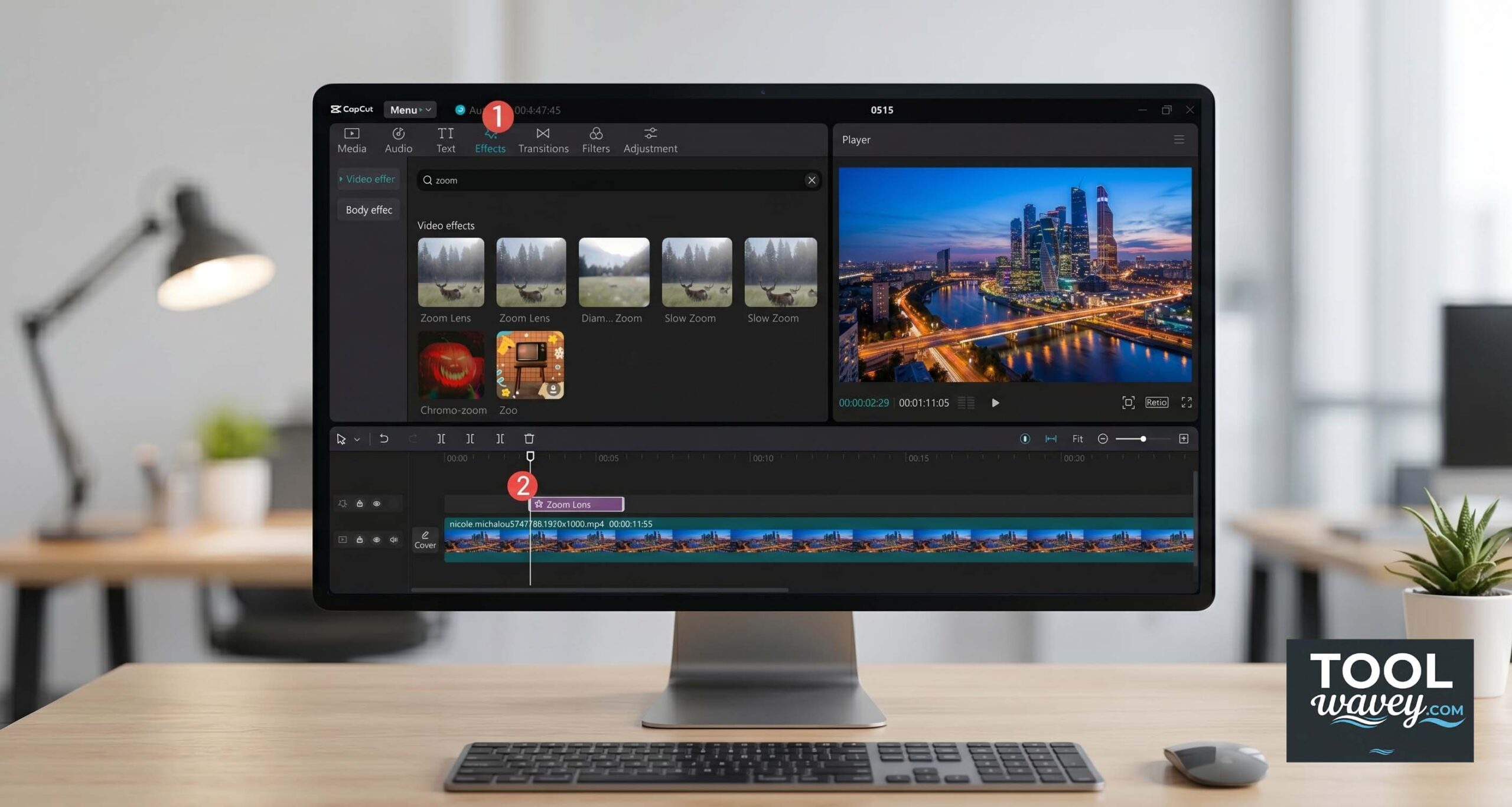The width and height of the screenshot is (1512, 807).
Task: Open the Ratio options
Action: click(x=1156, y=403)
